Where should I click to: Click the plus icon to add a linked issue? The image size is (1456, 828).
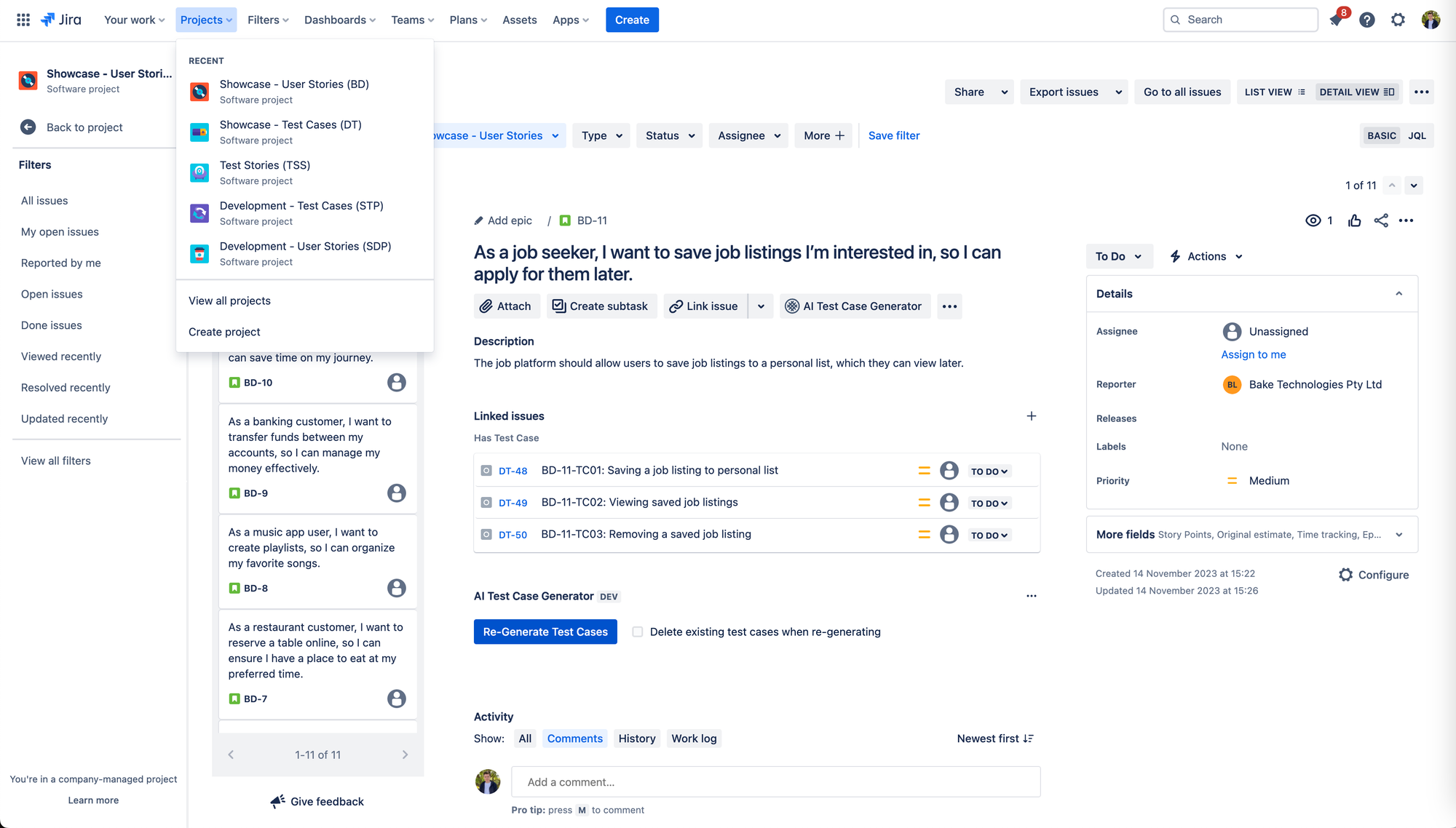click(1031, 416)
